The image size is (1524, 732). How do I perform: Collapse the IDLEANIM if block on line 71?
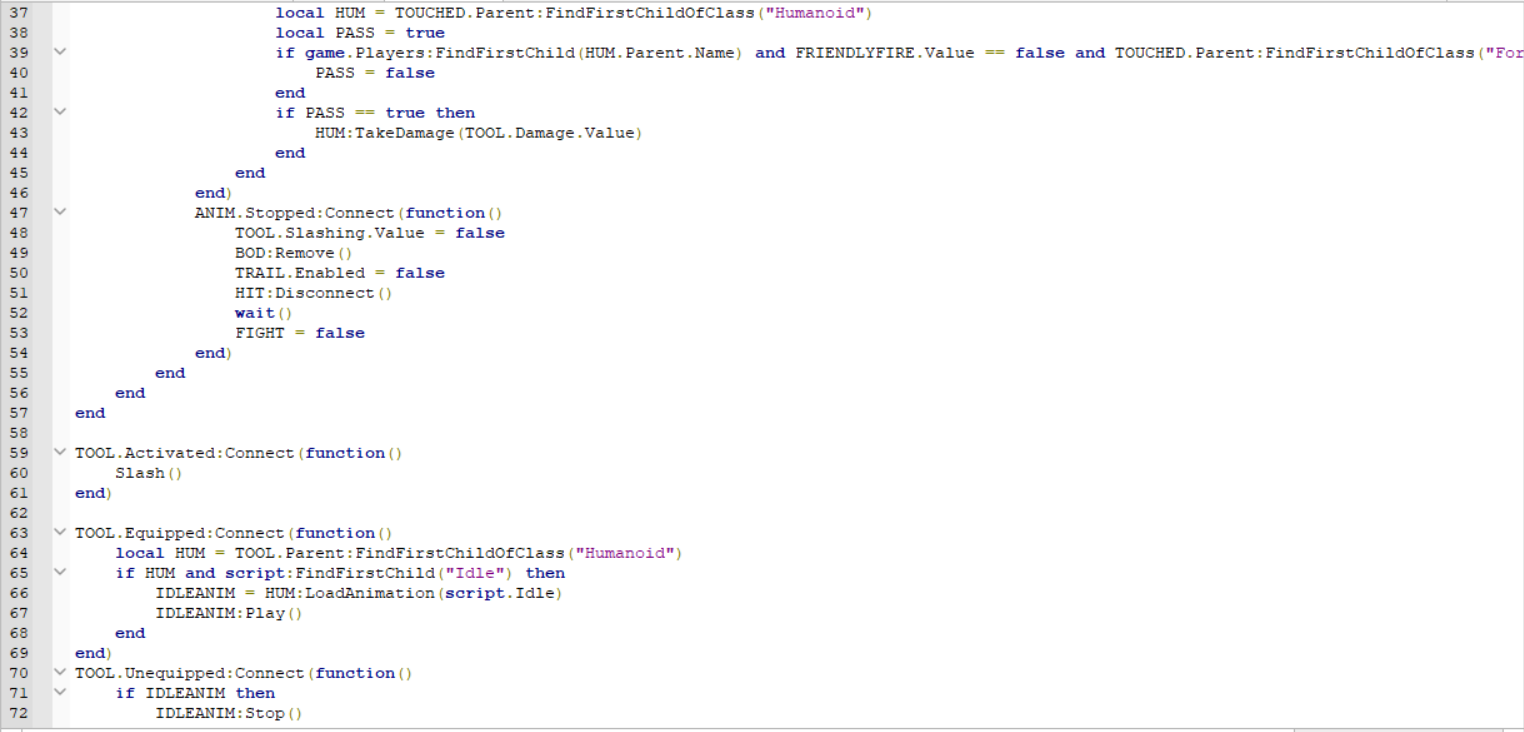58,692
